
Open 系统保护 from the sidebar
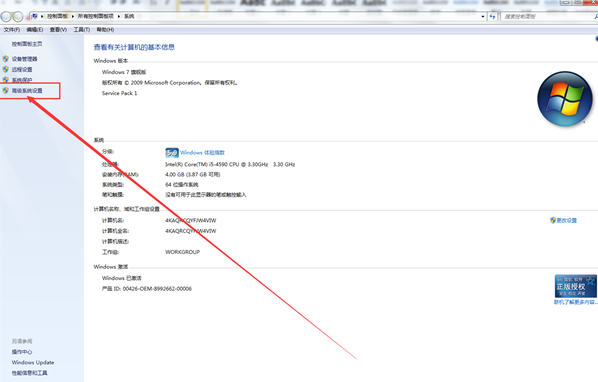click(22, 80)
